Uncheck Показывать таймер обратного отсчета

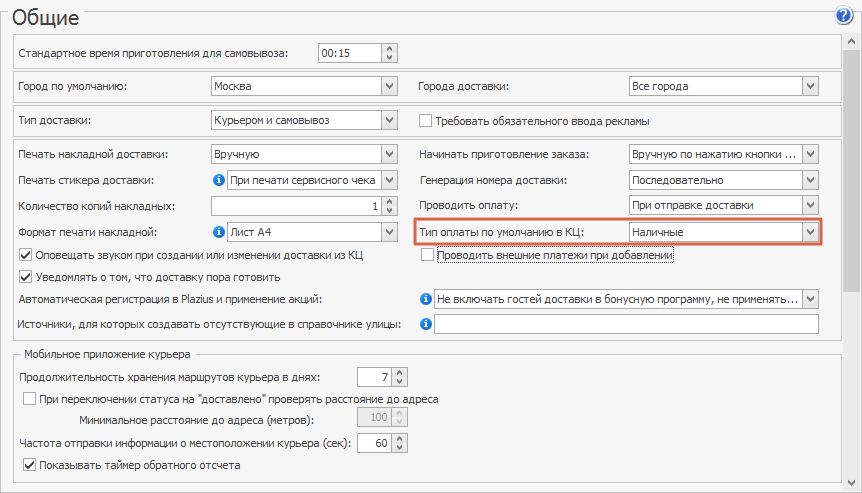(29, 465)
